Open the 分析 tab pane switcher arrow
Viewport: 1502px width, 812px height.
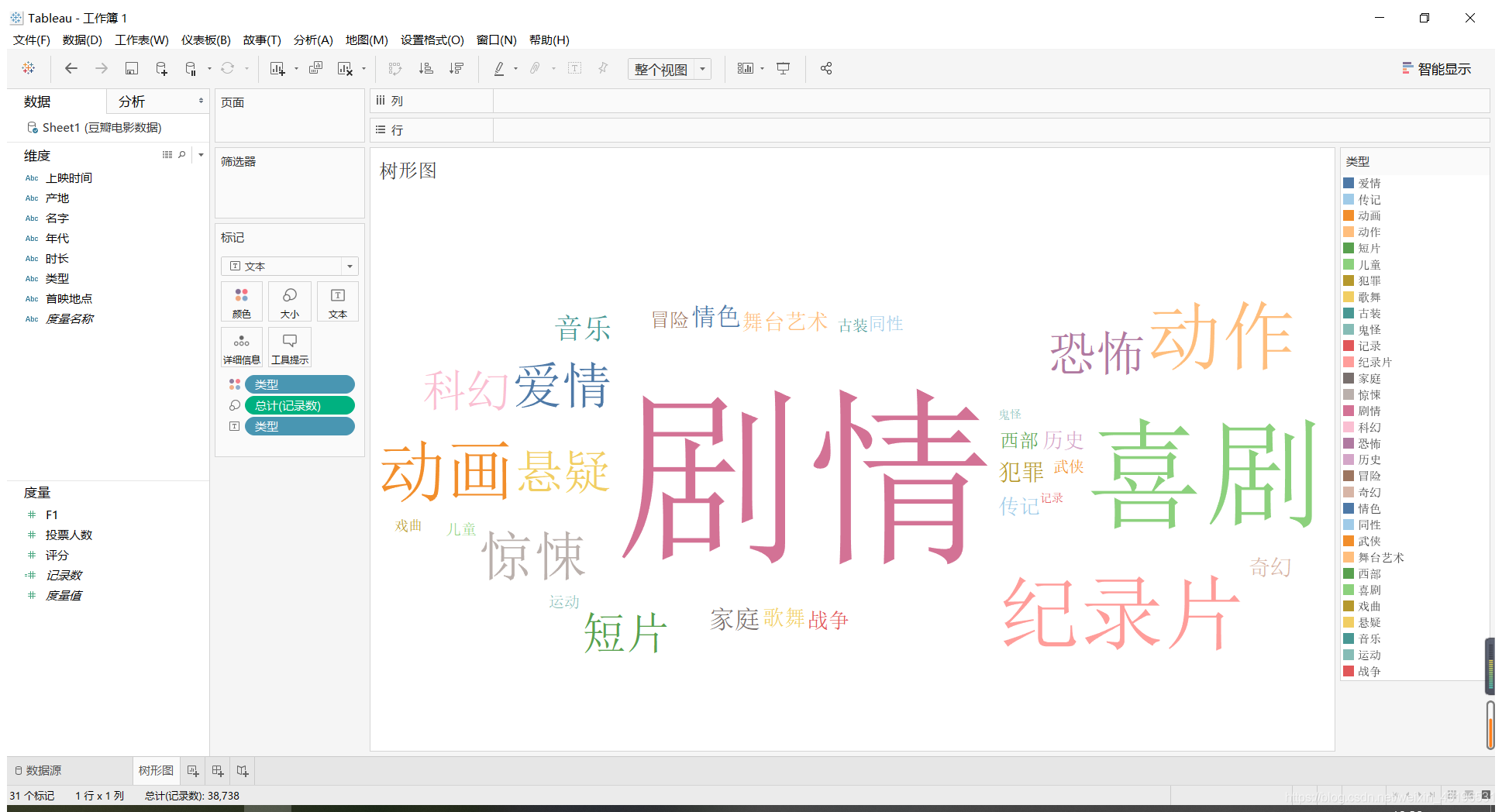pos(201,101)
